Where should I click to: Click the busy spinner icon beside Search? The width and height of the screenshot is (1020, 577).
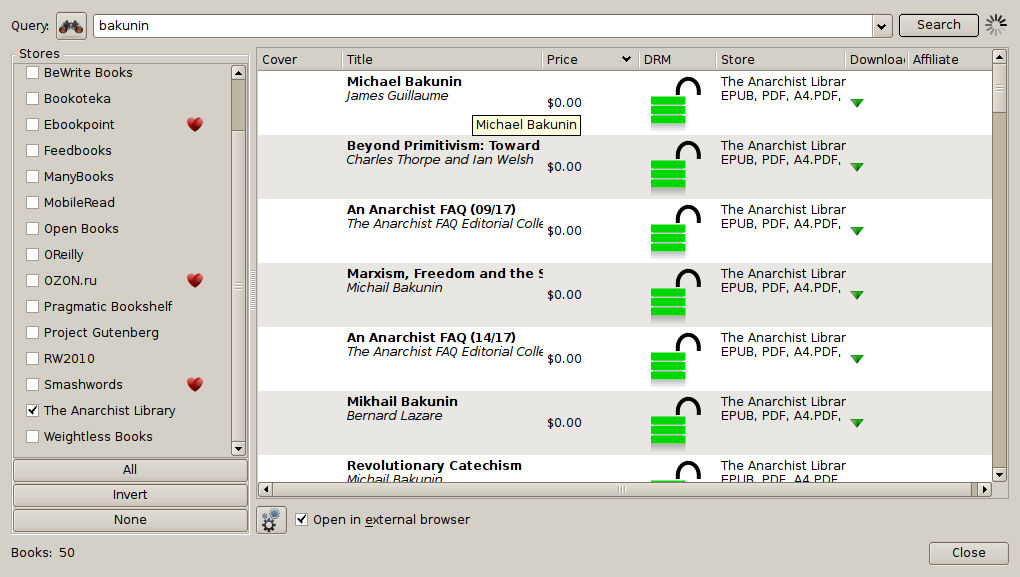[x=996, y=25]
